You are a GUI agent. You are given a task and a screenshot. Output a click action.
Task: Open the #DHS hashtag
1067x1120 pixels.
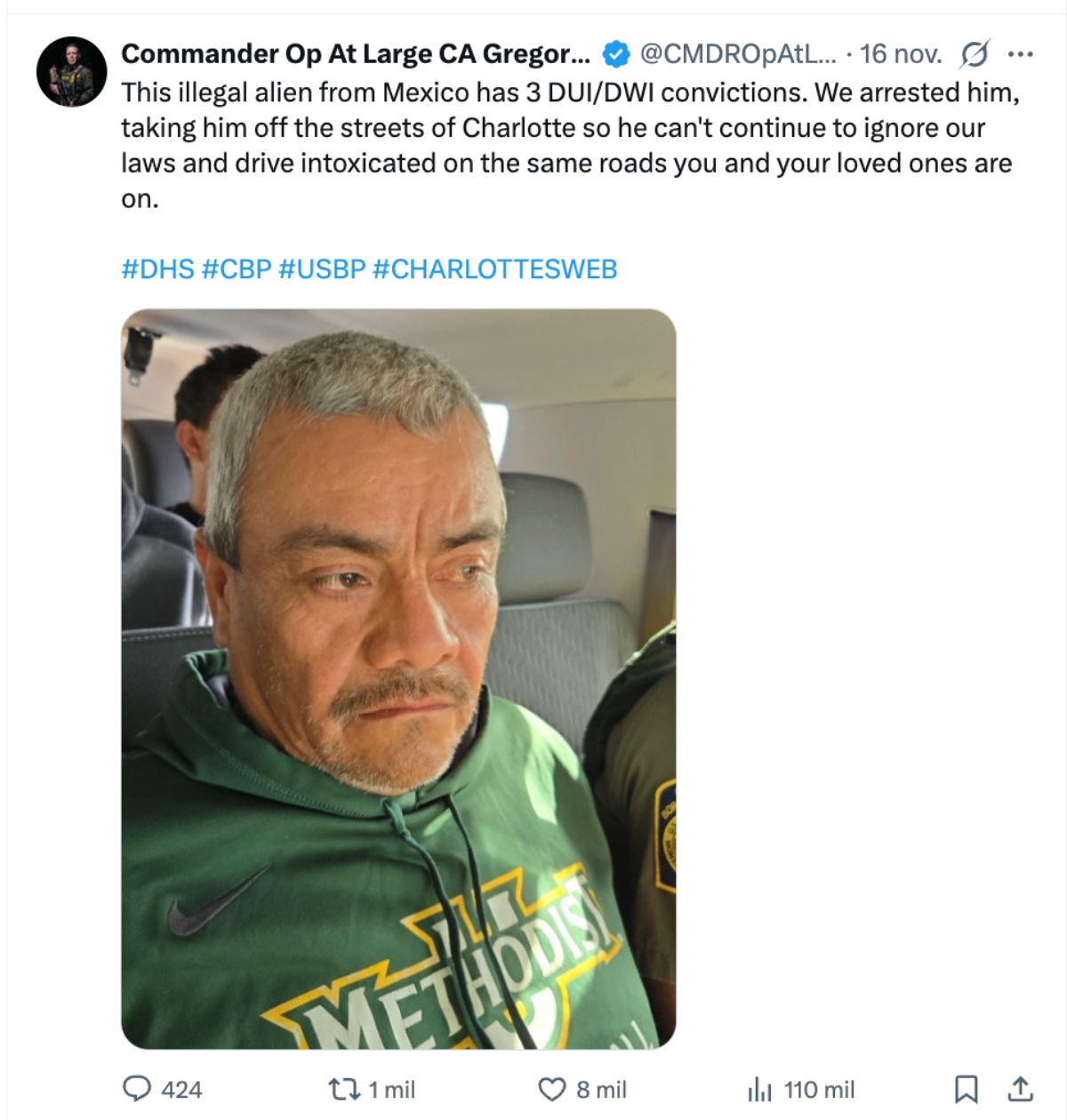point(157,269)
